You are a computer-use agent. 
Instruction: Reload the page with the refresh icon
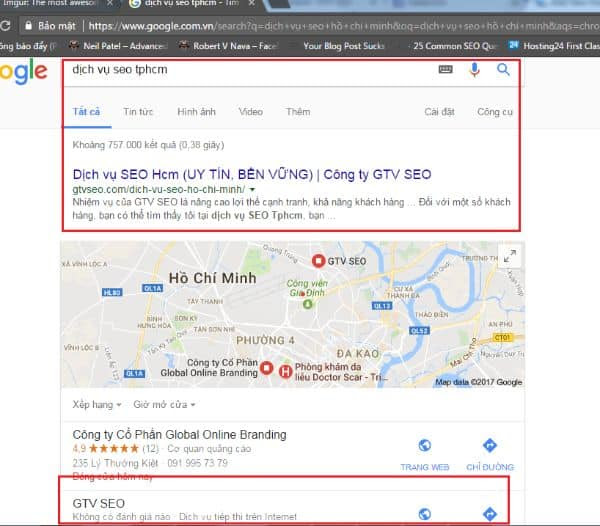point(5,26)
